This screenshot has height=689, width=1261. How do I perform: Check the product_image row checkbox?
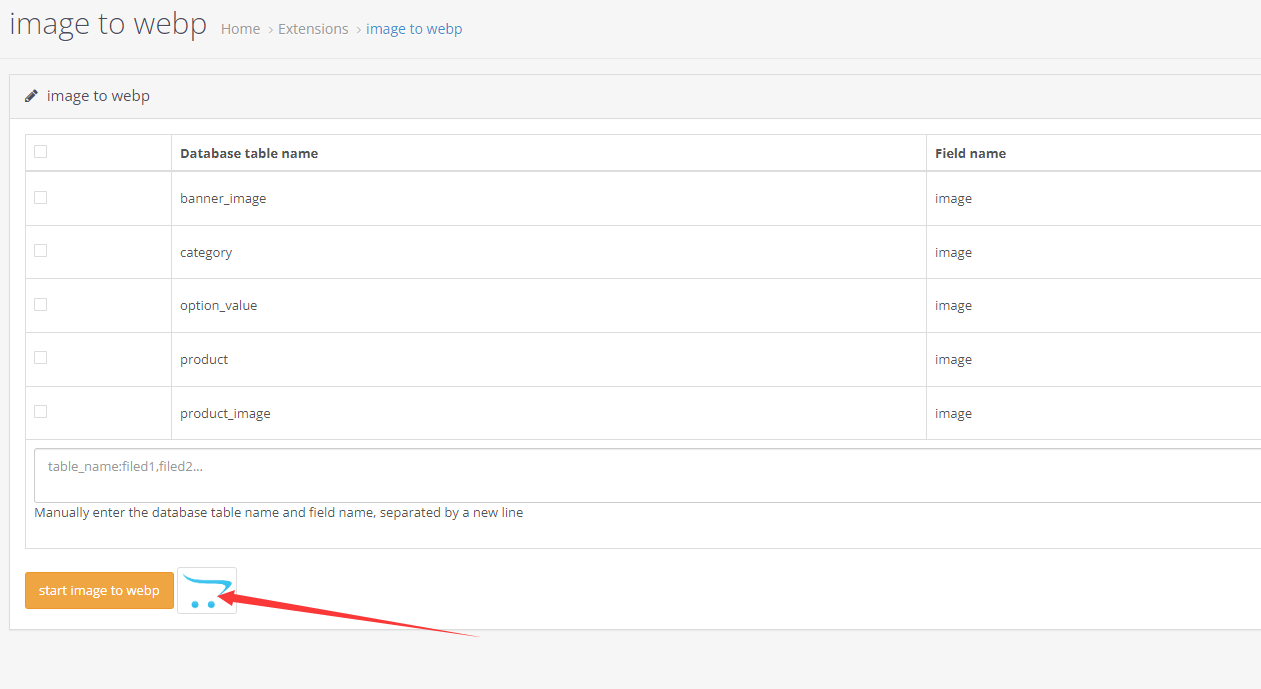pos(40,410)
